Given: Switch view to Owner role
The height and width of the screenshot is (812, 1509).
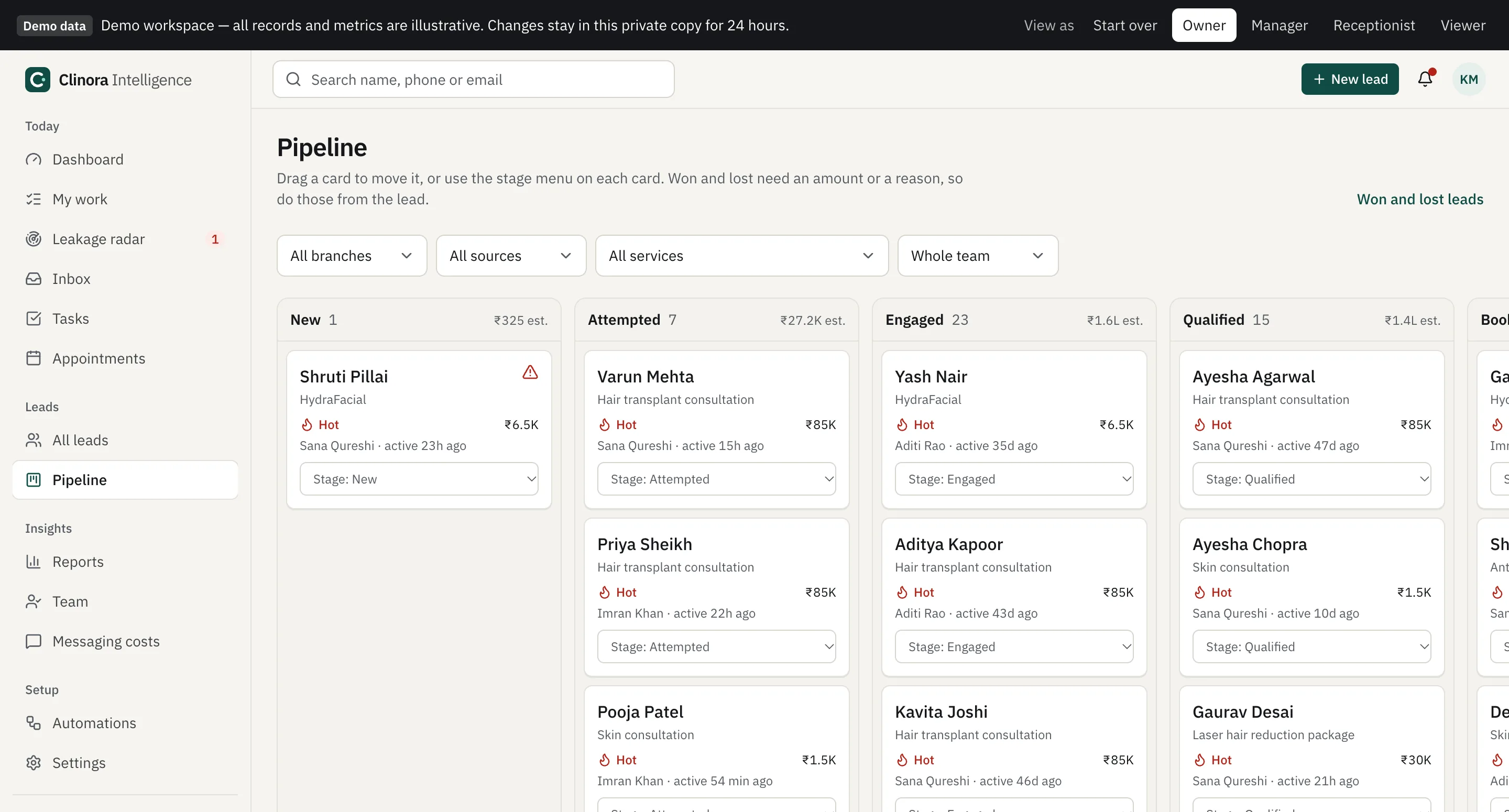Looking at the screenshot, I should (x=1204, y=25).
